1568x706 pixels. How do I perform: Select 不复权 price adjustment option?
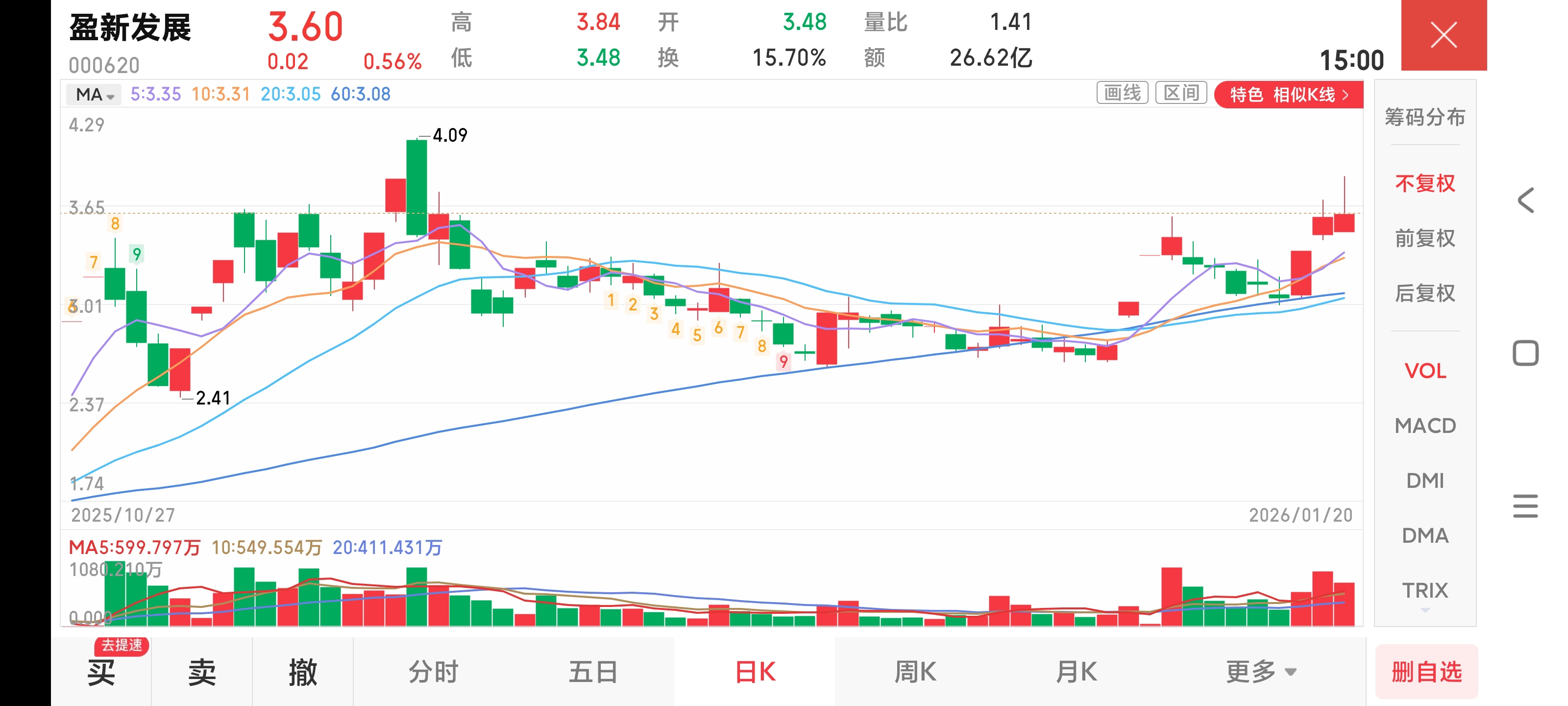1424,183
